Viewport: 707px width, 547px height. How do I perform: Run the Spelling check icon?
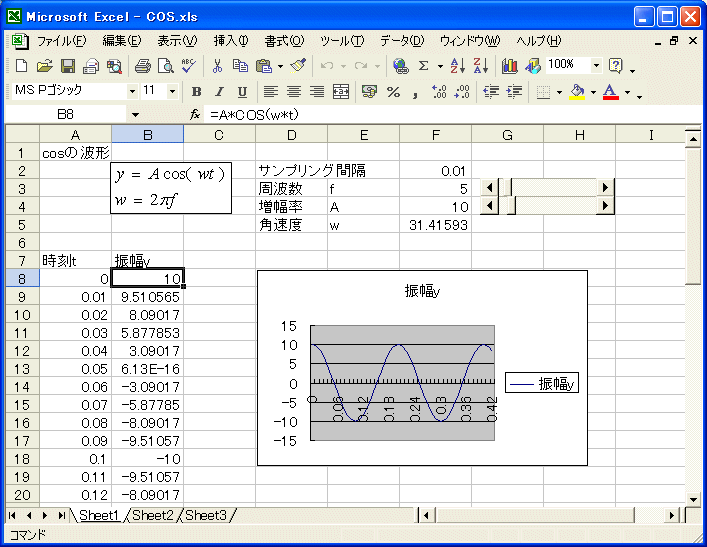189,66
